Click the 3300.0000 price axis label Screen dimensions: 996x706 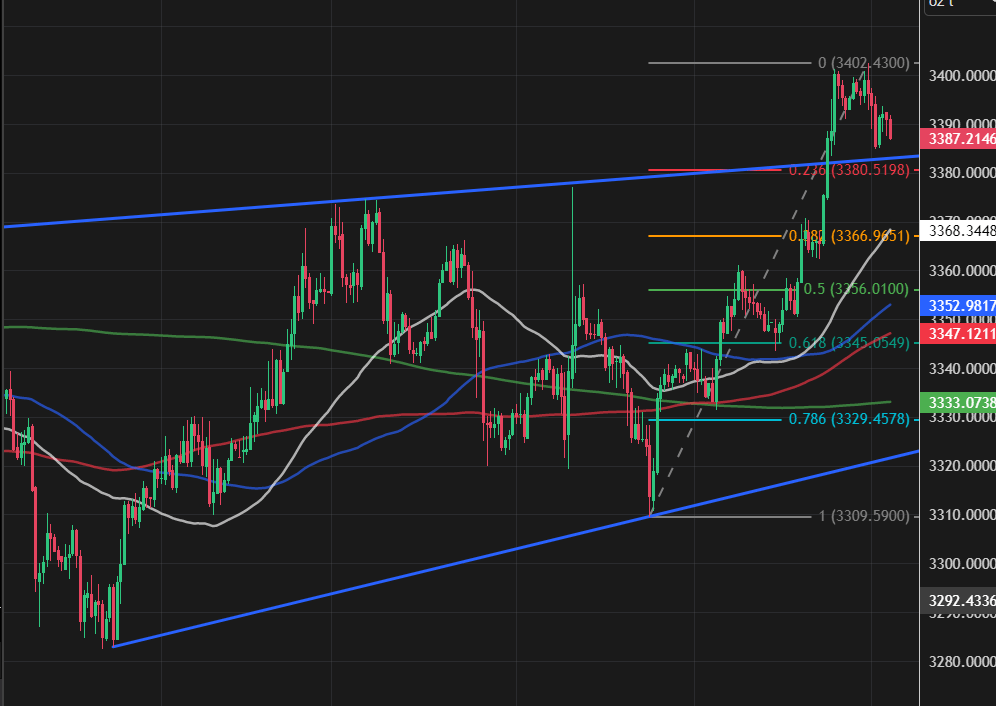pos(962,564)
